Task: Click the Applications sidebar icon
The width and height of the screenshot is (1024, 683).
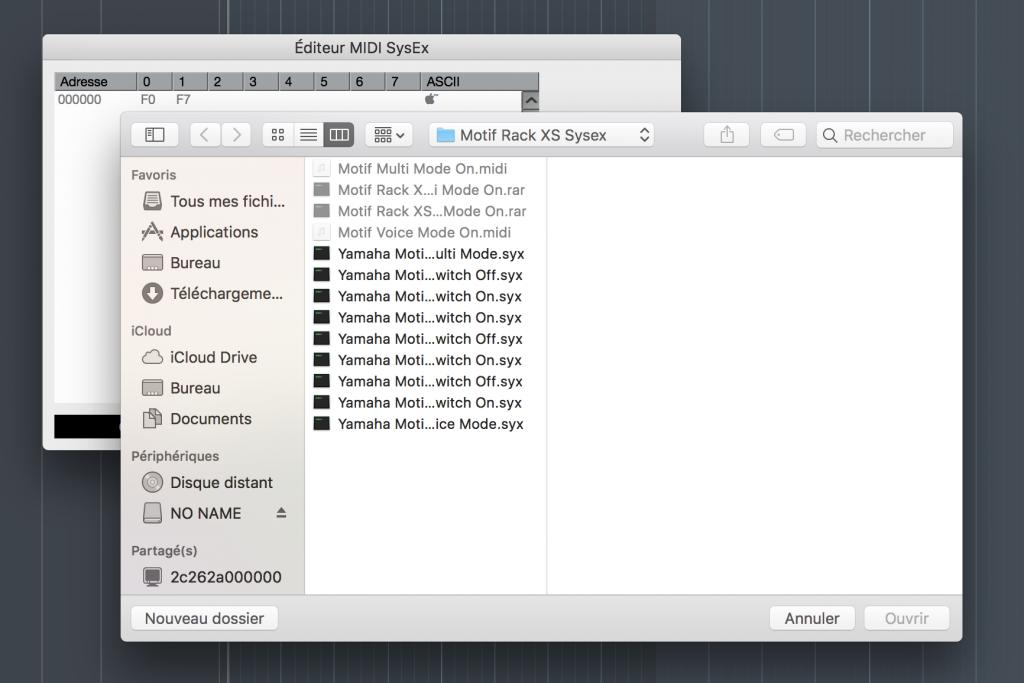Action: 152,232
